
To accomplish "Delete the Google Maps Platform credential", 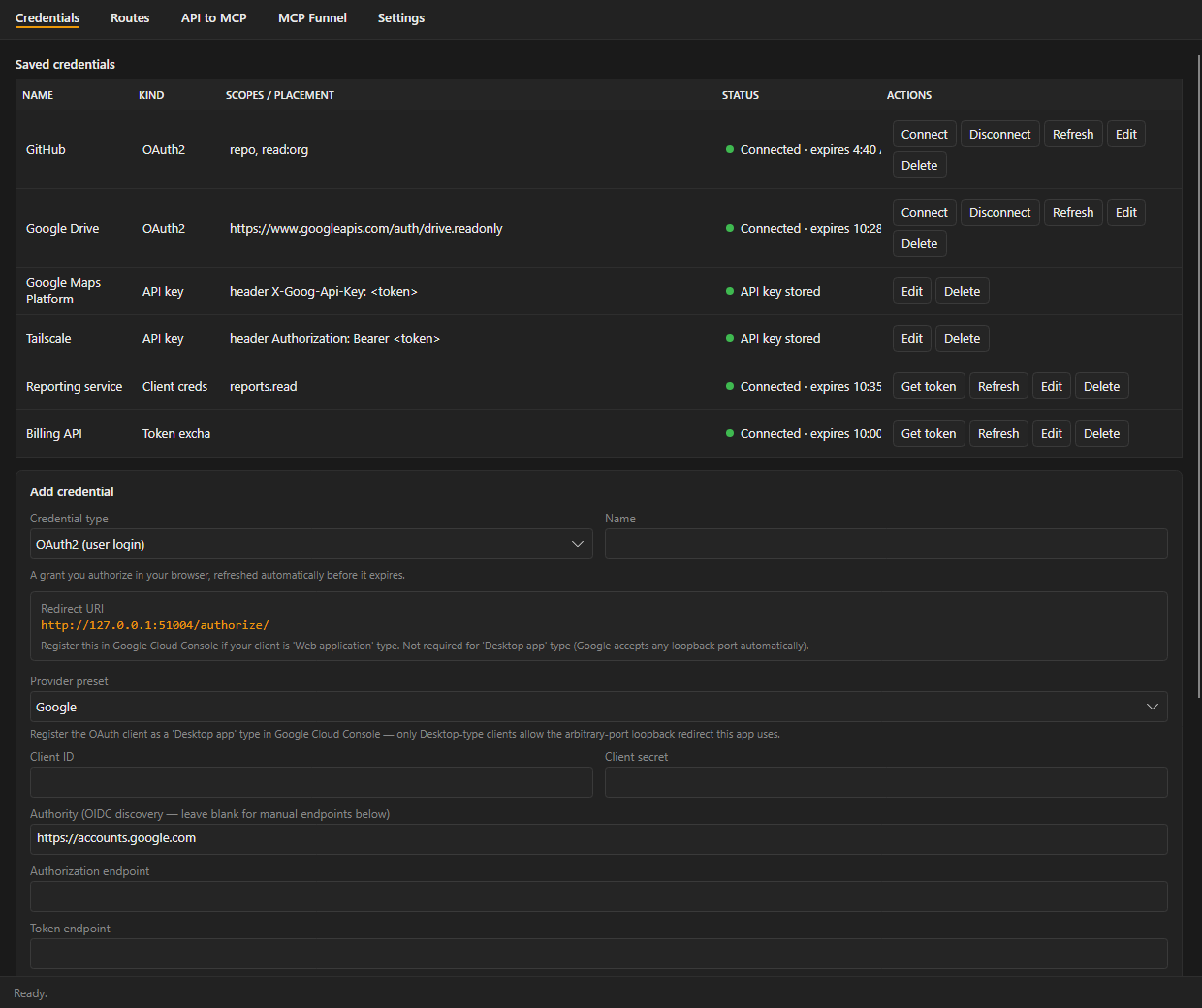I will pos(963,291).
